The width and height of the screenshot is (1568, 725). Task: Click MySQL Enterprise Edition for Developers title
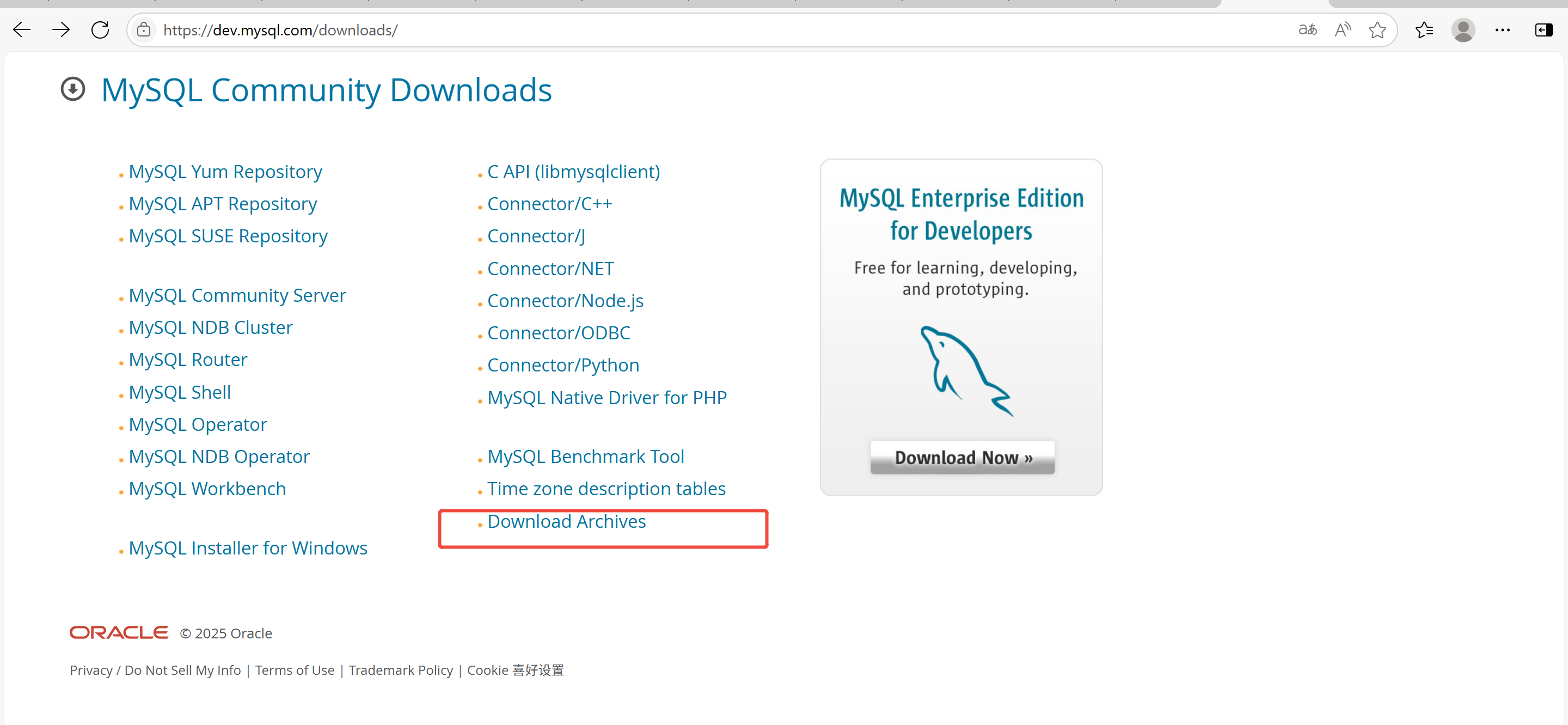point(961,214)
